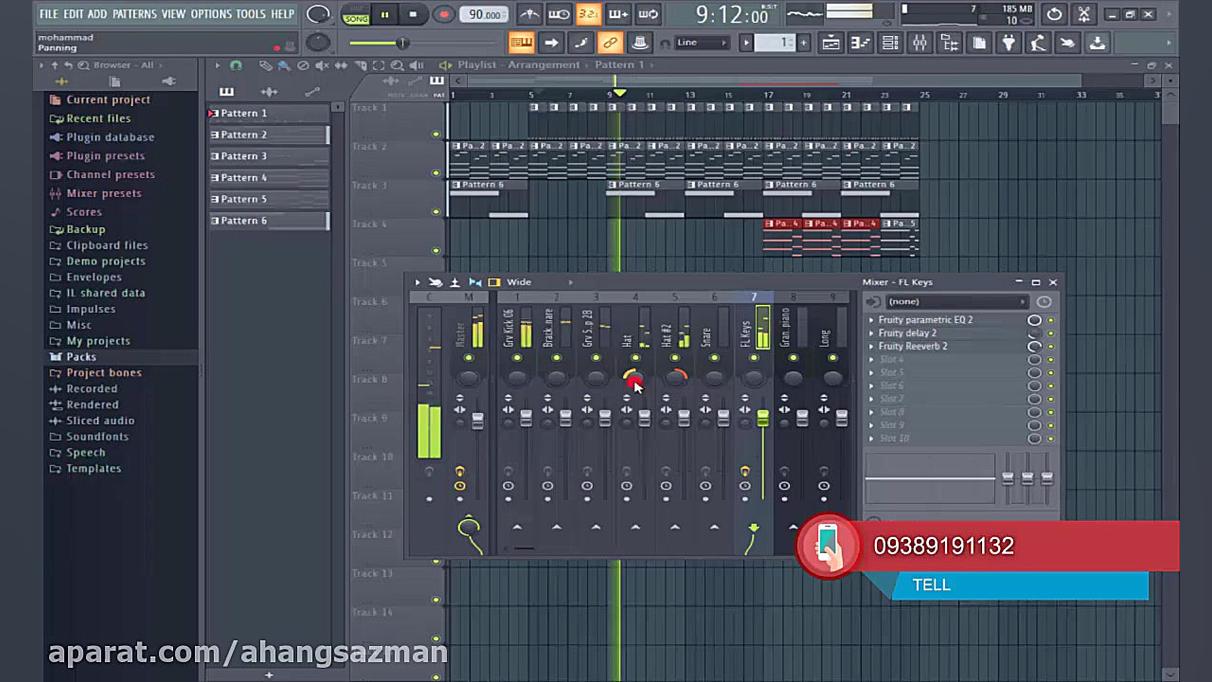Screen dimensions: 1212x682
Task: Click the Hat #2 pan knob
Action: click(x=675, y=378)
